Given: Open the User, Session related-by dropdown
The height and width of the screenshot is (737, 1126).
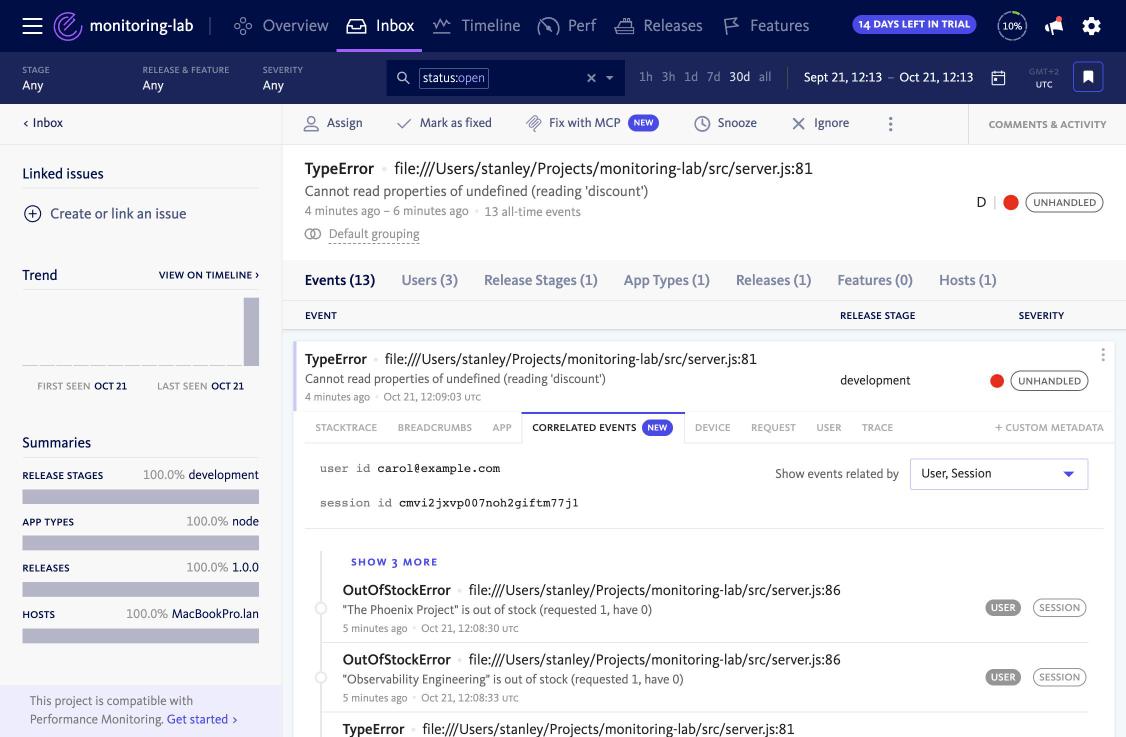Looking at the screenshot, I should click(999, 474).
